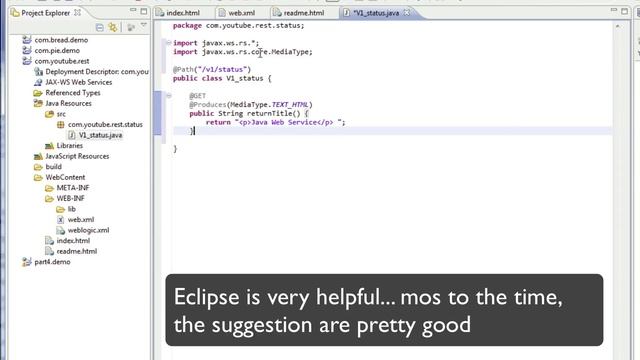Select the com.youtube.rest.status package
Image resolution: width=640 pixels, height=360 pixels.
pyautogui.click(x=105, y=124)
